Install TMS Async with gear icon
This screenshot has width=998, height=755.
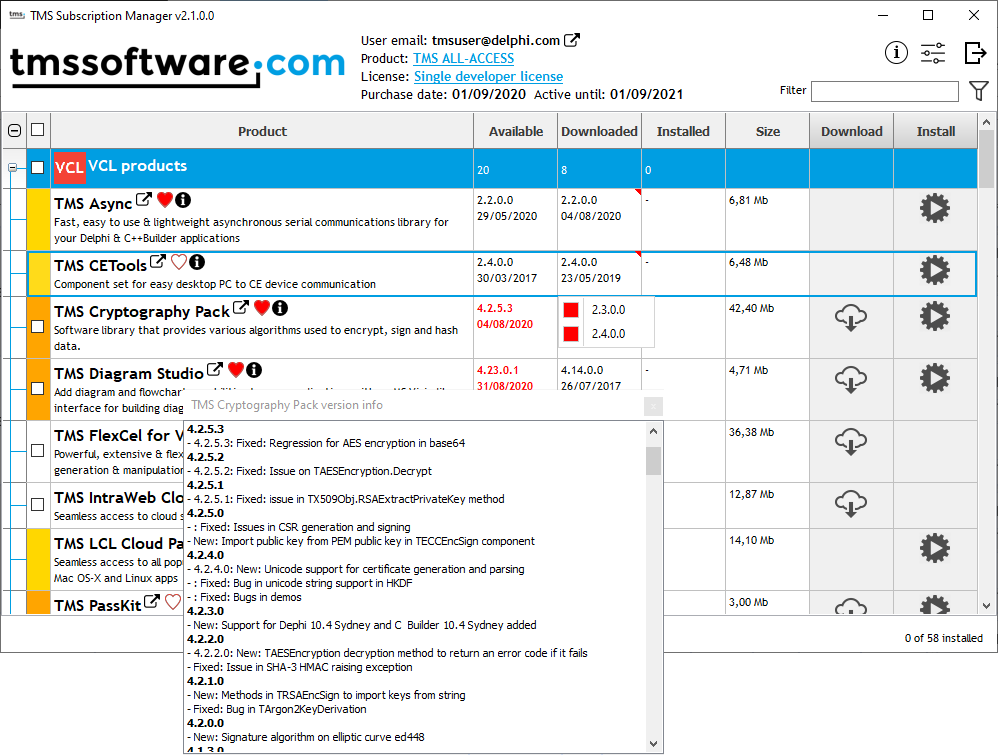pos(934,208)
